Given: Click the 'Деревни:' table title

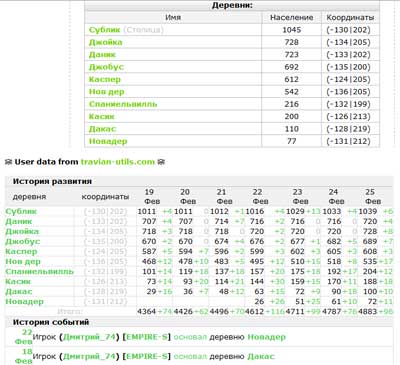Looking at the screenshot, I should pyautogui.click(x=232, y=5).
